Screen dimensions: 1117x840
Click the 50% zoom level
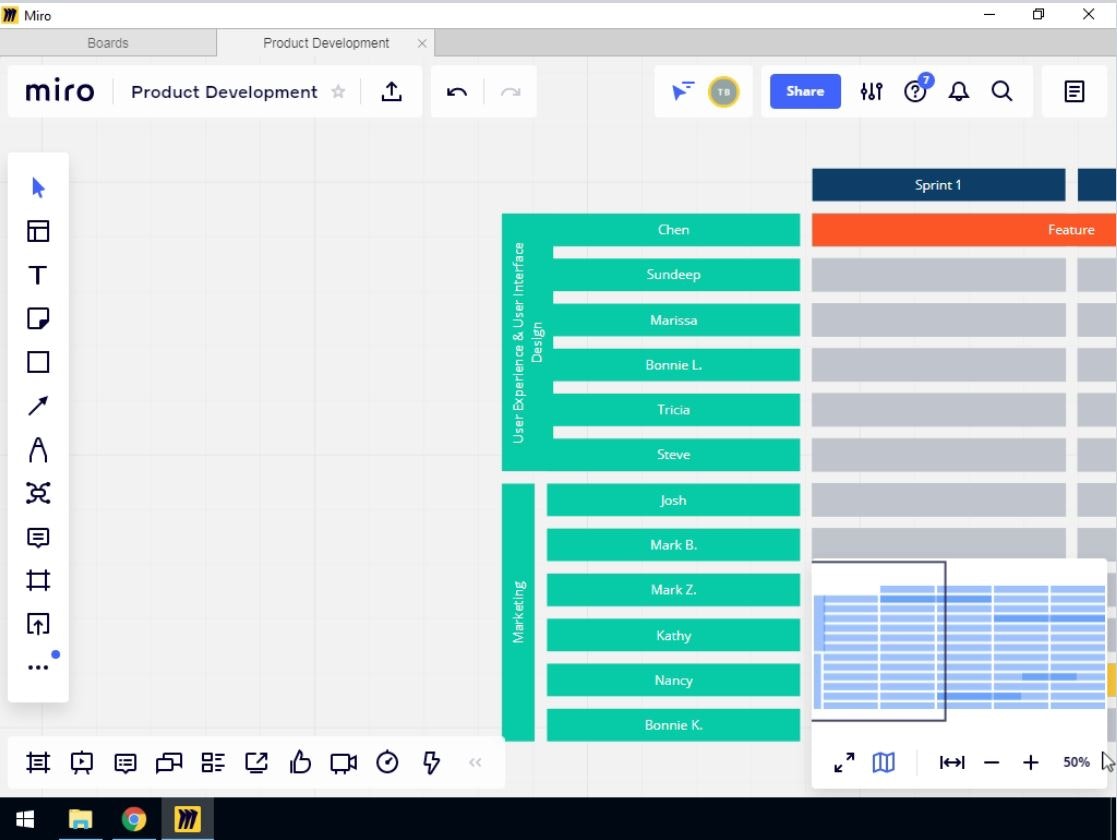pos(1076,762)
